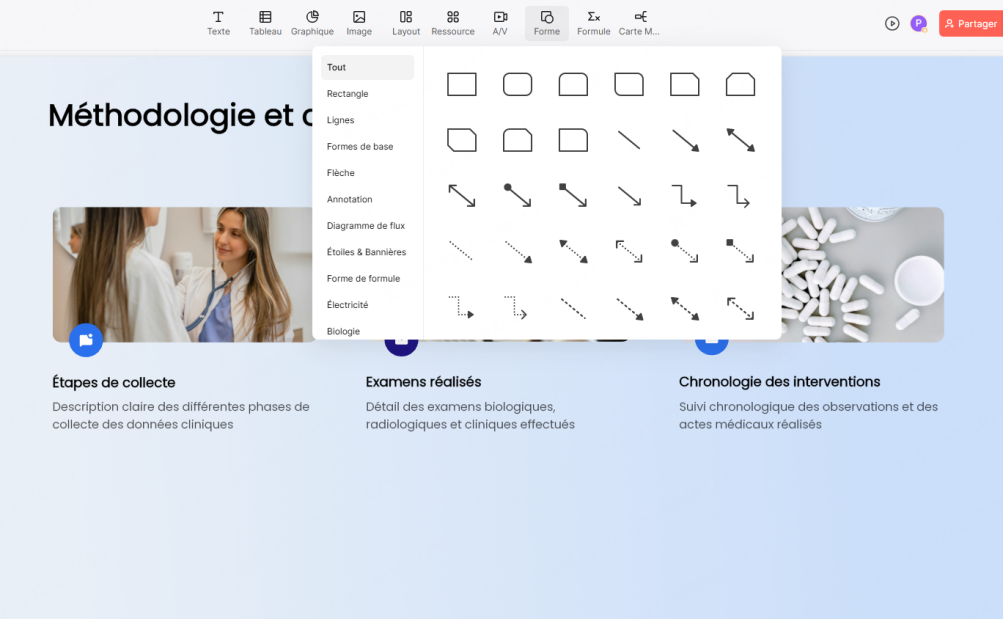Show Diagramme de flux shapes
Image resolution: width=1003 pixels, height=619 pixels.
click(365, 226)
